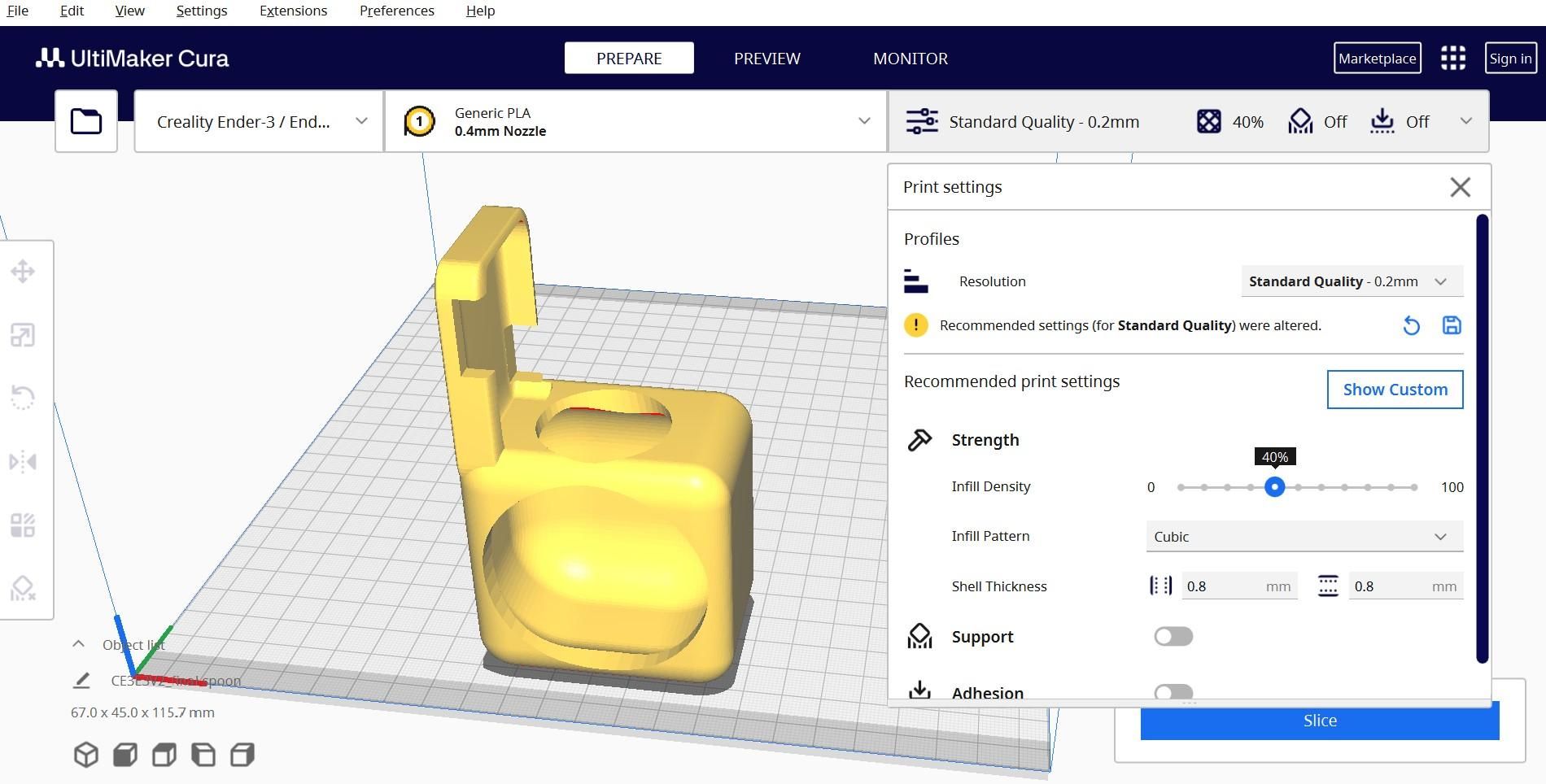Switch to 3D perspective view cube
Screen dimensions: 1546x784
point(86,755)
